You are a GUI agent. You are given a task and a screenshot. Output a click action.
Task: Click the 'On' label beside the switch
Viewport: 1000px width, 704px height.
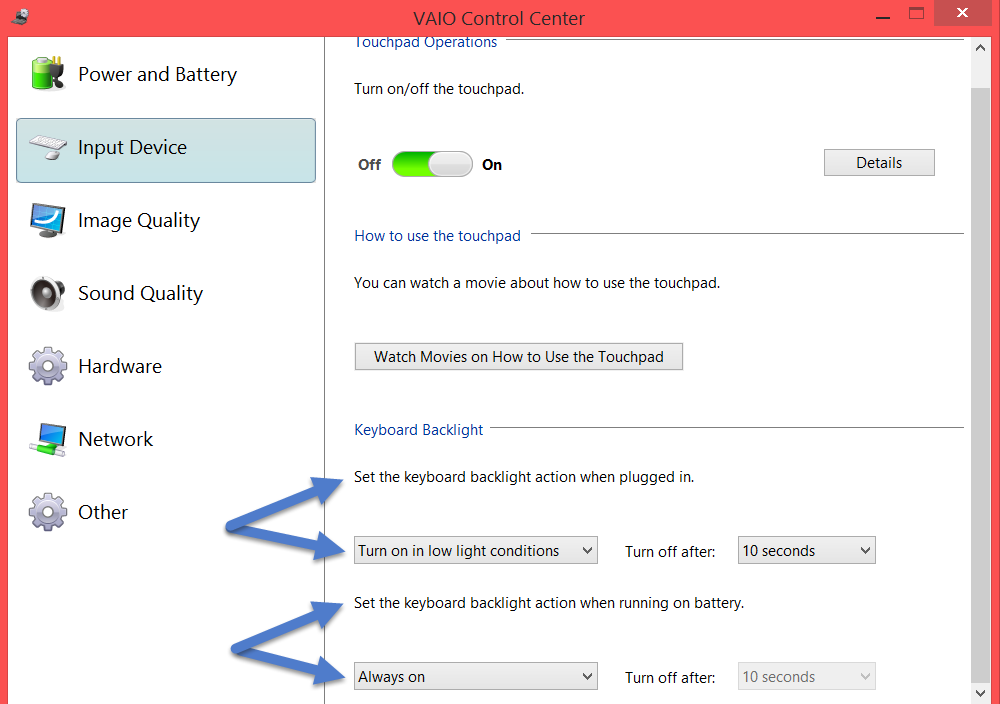click(492, 165)
